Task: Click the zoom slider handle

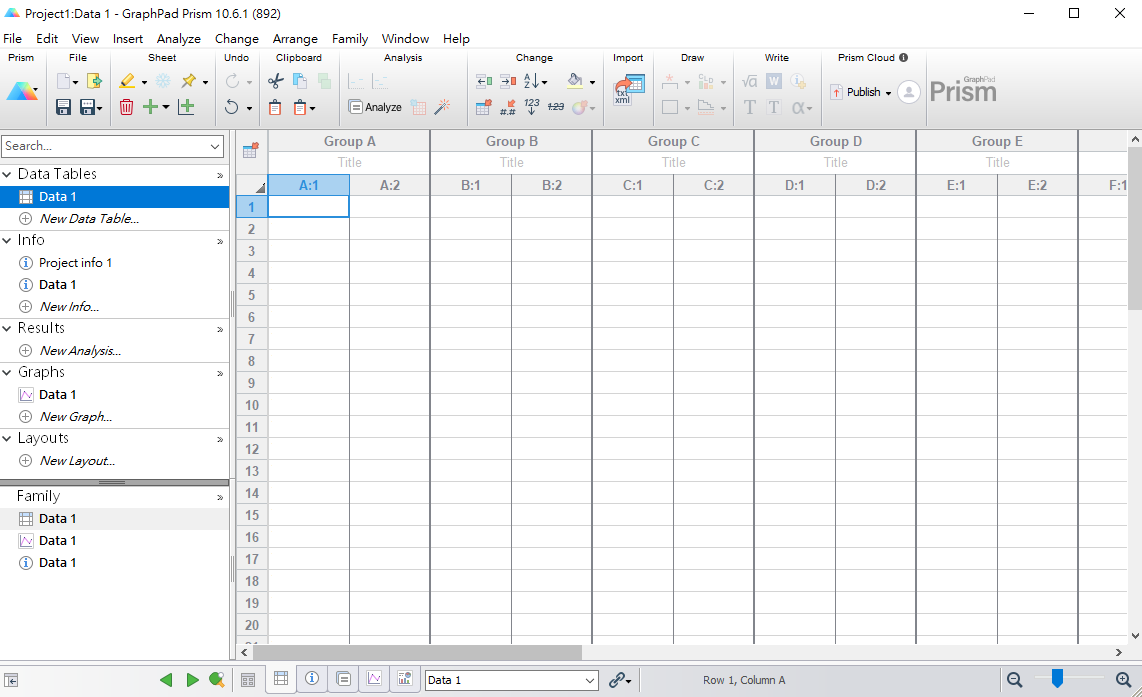Action: coord(1056,679)
